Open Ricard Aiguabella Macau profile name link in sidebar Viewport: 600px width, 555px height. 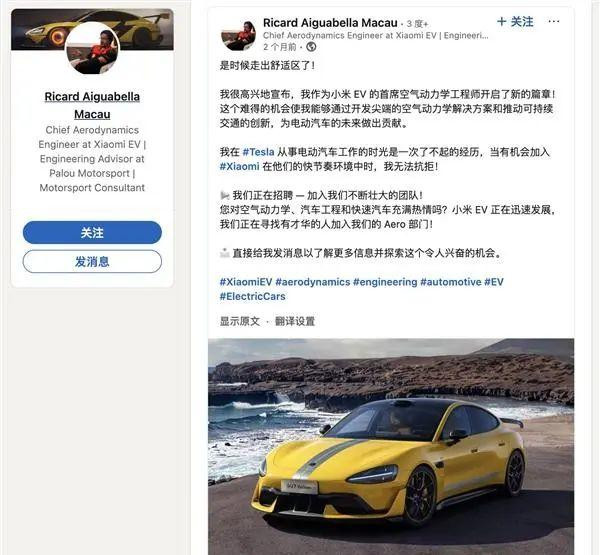[92, 105]
